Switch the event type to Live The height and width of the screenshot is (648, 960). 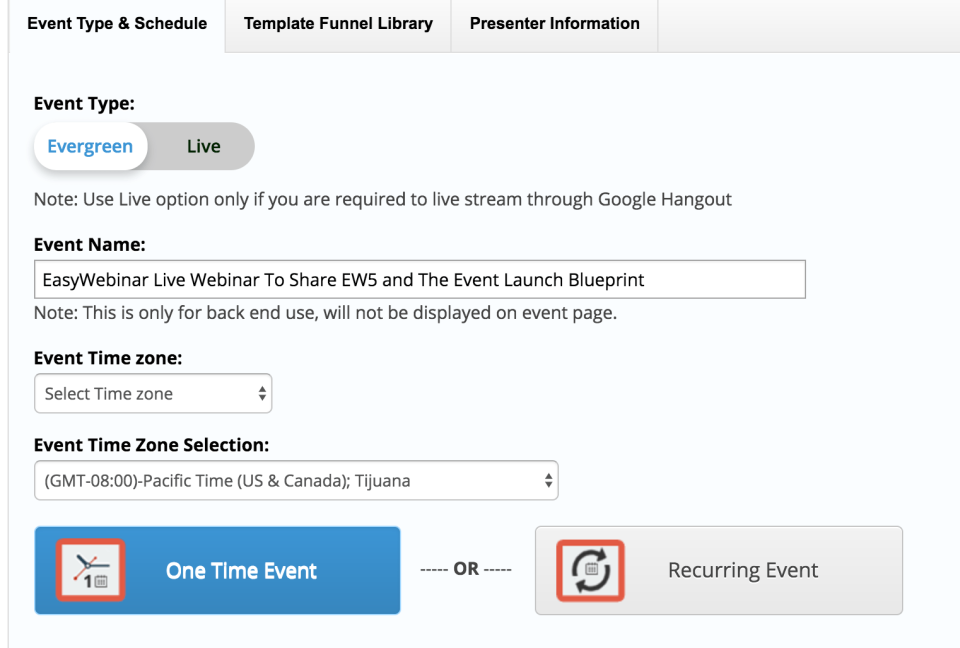[x=203, y=146]
